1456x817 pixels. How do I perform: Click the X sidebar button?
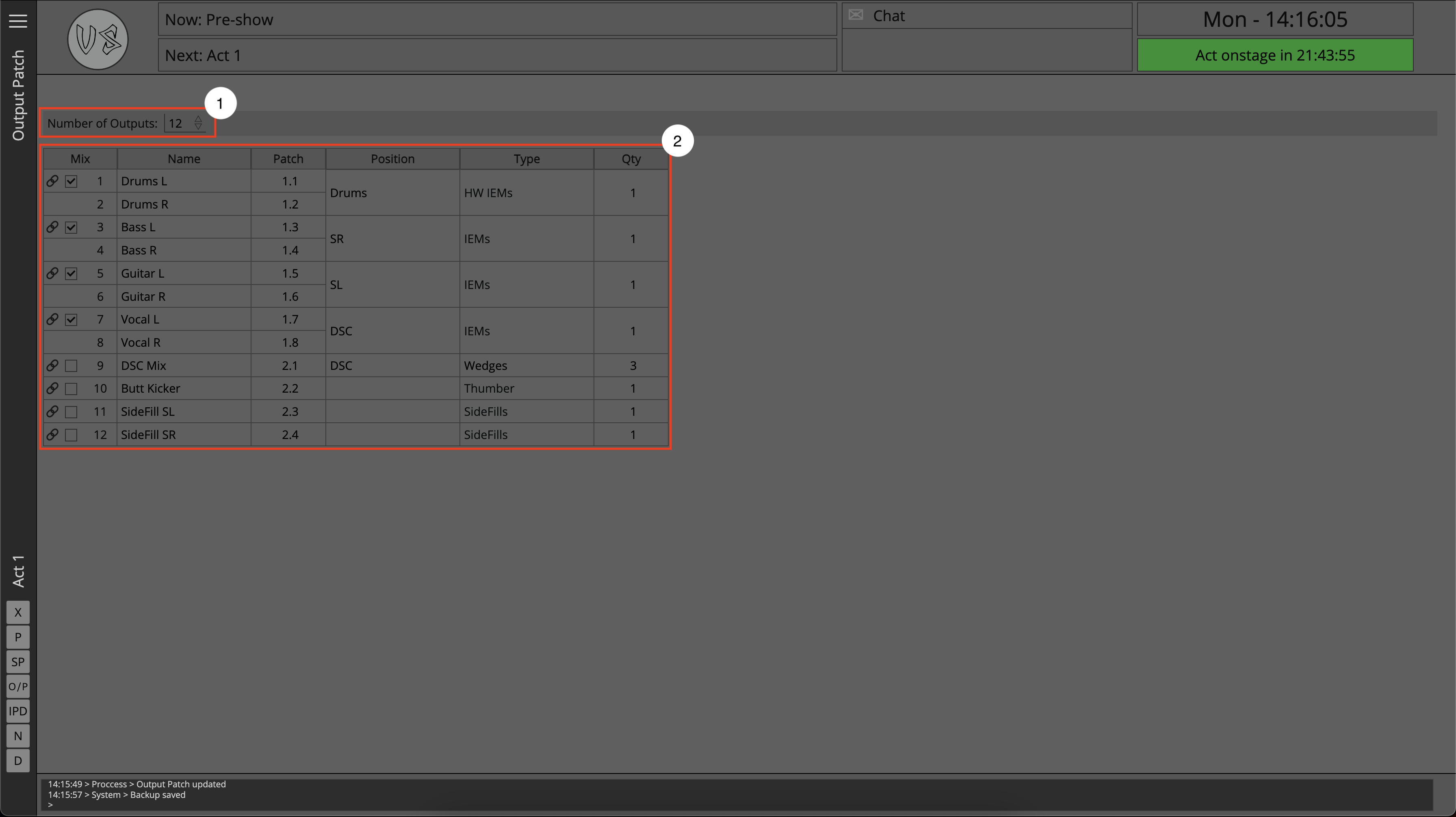point(18,612)
